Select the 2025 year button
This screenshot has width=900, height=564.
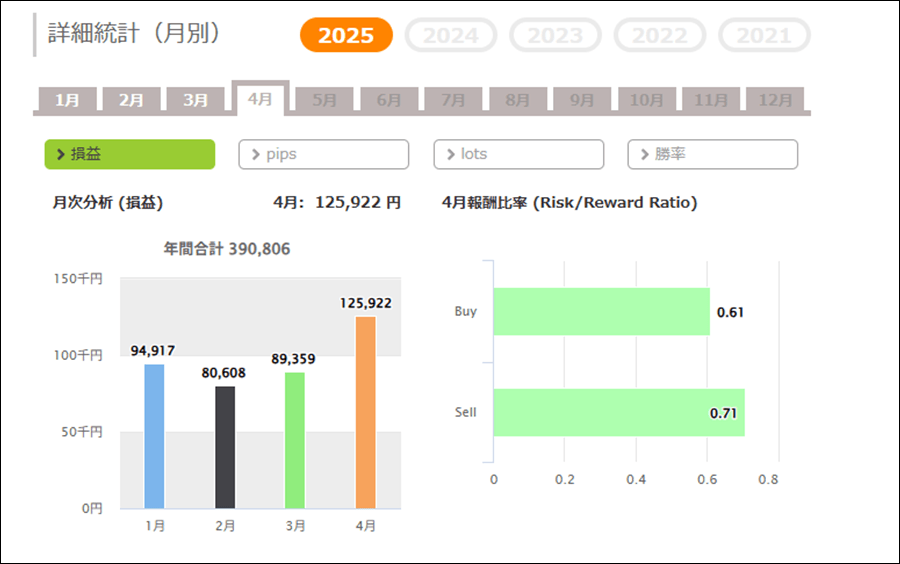pyautogui.click(x=346, y=36)
